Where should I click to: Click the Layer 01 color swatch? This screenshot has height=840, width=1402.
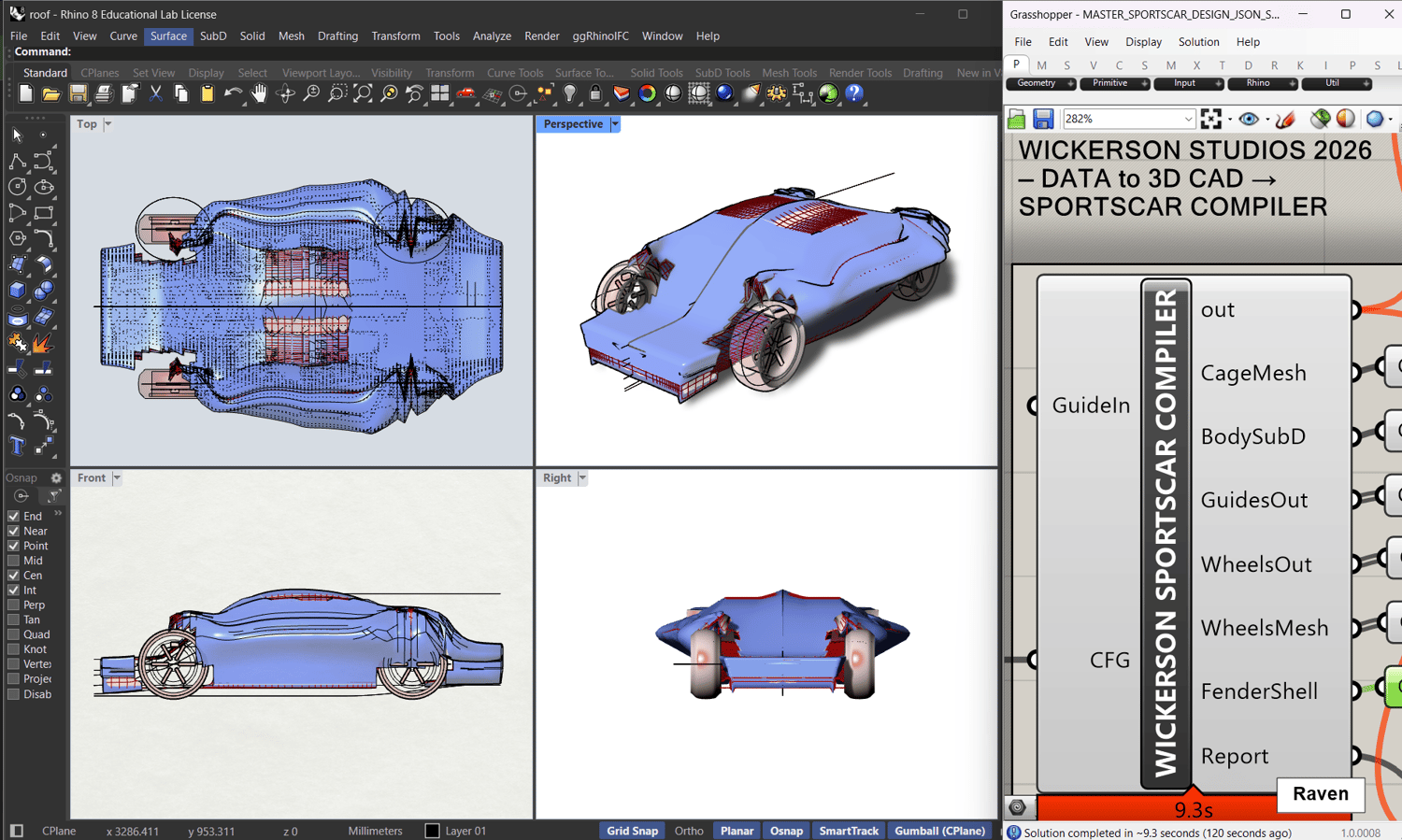(x=432, y=831)
